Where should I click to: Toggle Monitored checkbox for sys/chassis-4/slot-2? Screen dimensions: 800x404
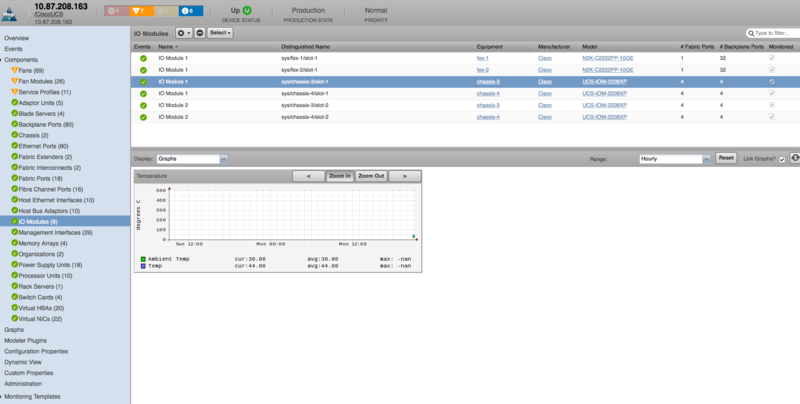(x=771, y=117)
